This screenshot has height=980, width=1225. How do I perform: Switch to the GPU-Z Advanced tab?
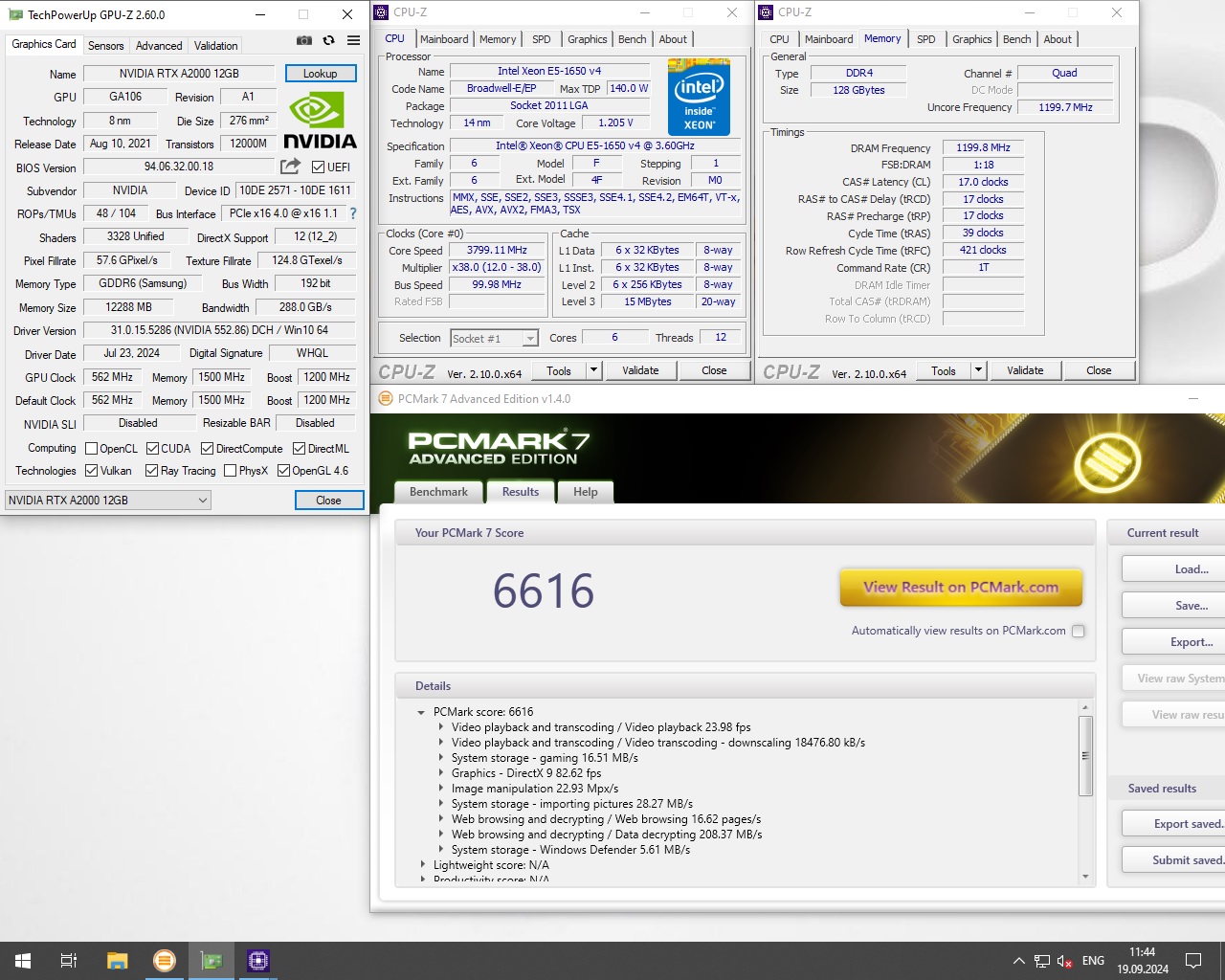pyautogui.click(x=159, y=46)
